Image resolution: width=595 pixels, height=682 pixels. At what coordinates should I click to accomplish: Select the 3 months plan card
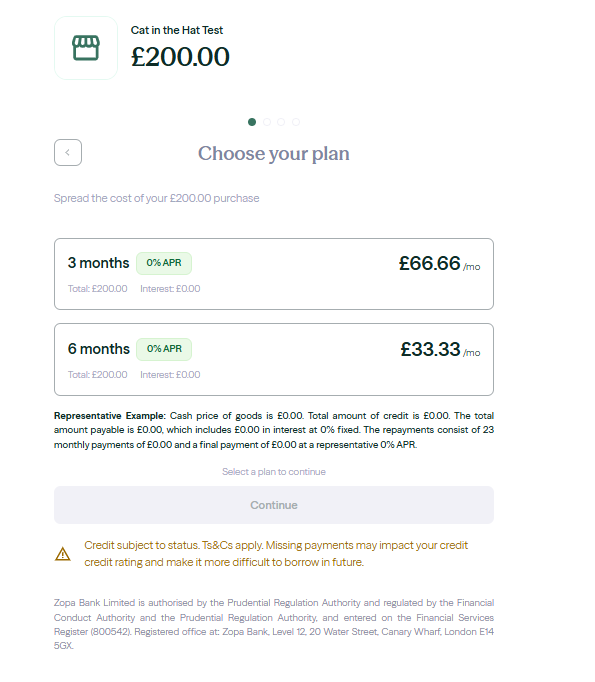(x=274, y=274)
